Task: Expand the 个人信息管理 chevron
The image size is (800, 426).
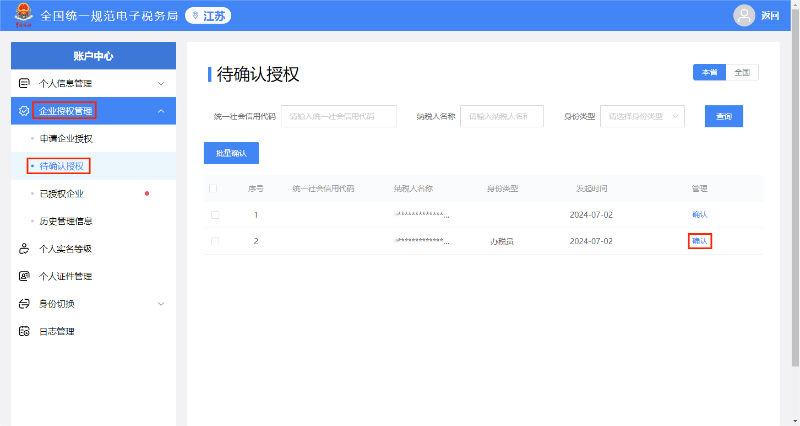Action: click(161, 84)
